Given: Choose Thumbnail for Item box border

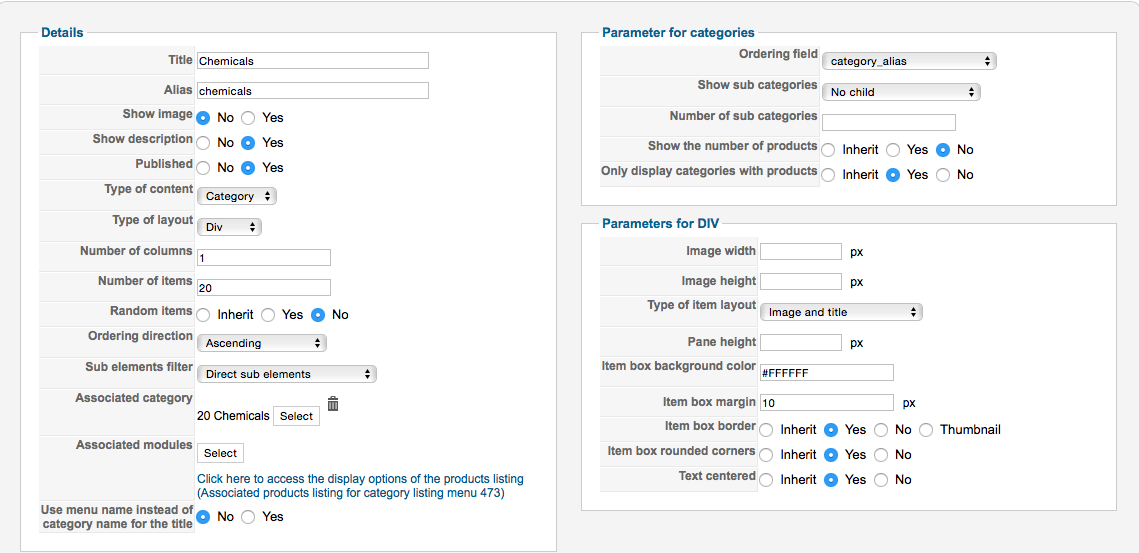Looking at the screenshot, I should (926, 430).
